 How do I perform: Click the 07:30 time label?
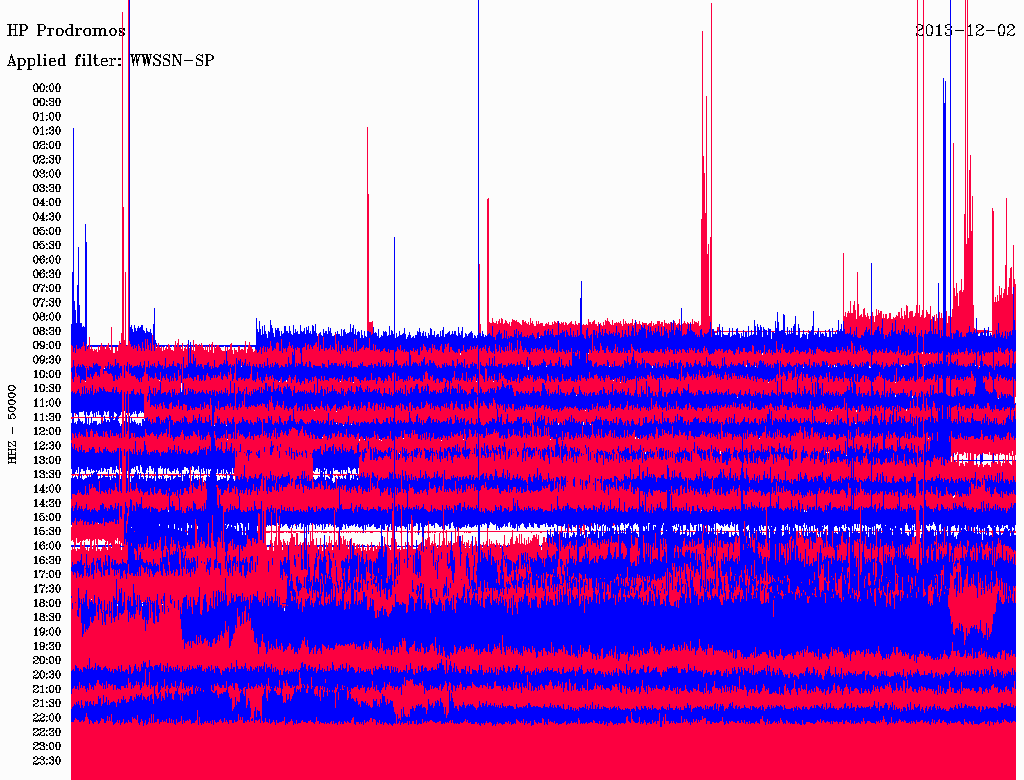click(x=47, y=302)
